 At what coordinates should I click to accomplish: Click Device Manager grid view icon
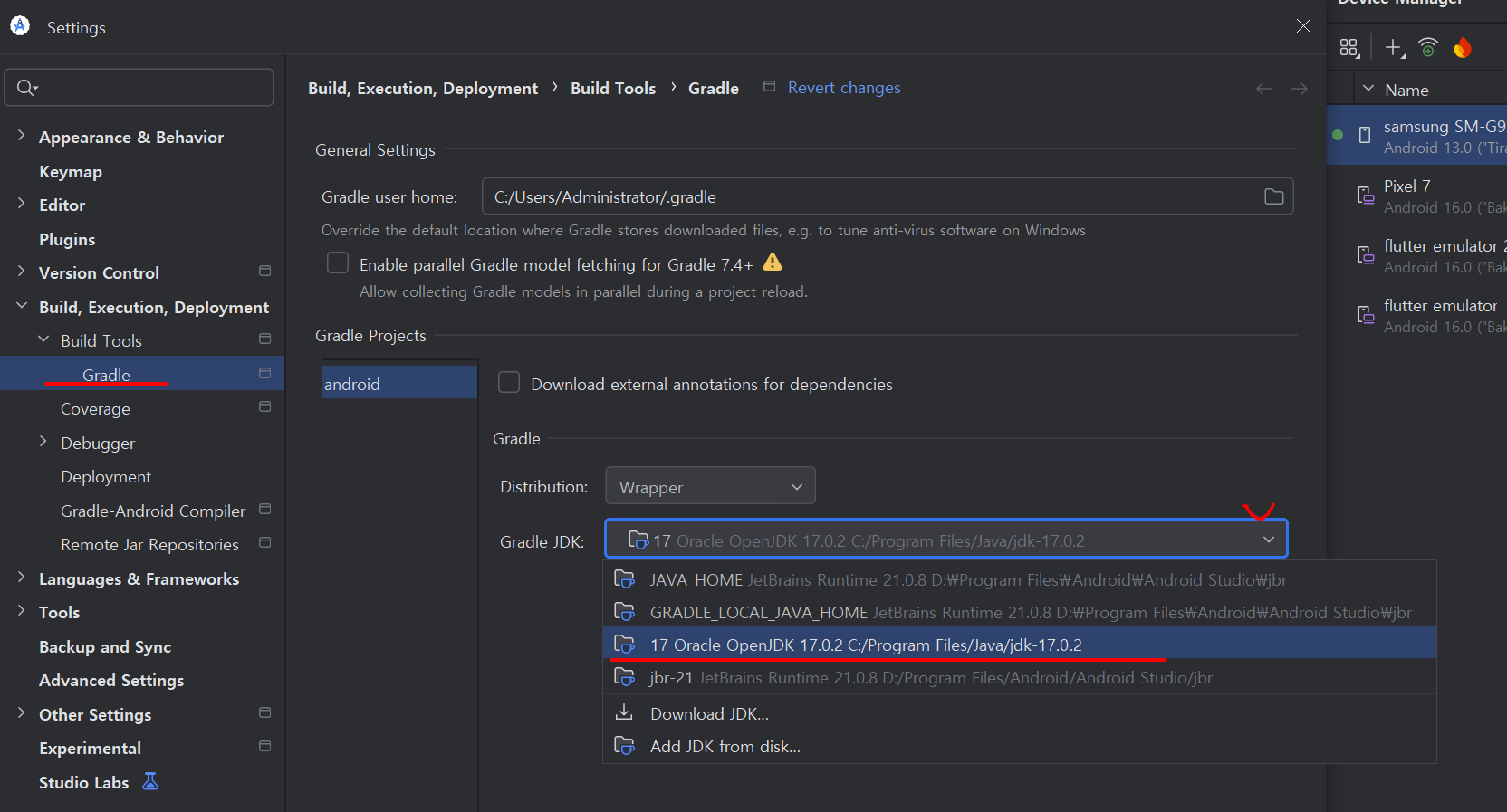pyautogui.click(x=1349, y=48)
